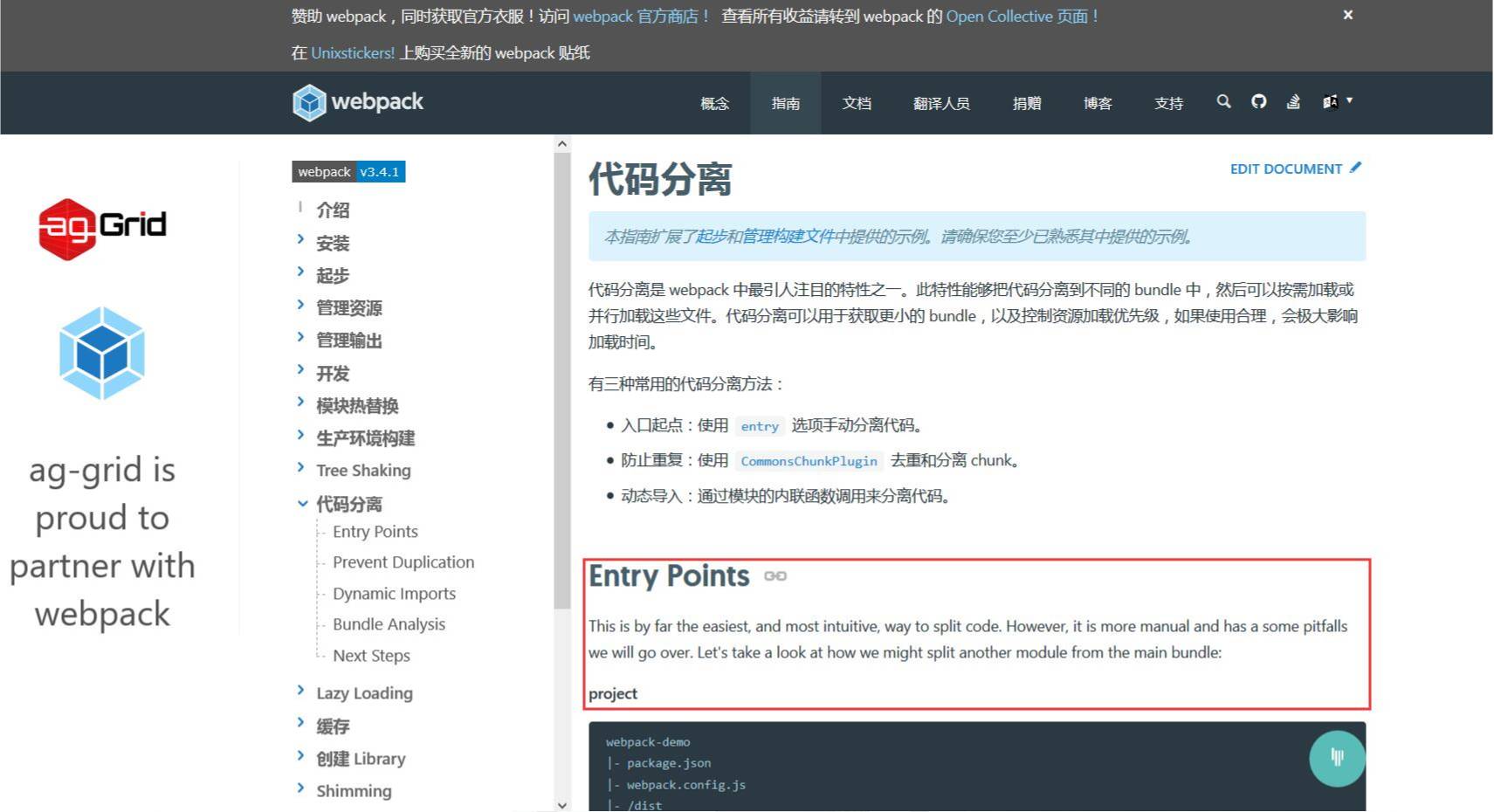Expand the 缓存 sidebar chevron

pyautogui.click(x=300, y=723)
